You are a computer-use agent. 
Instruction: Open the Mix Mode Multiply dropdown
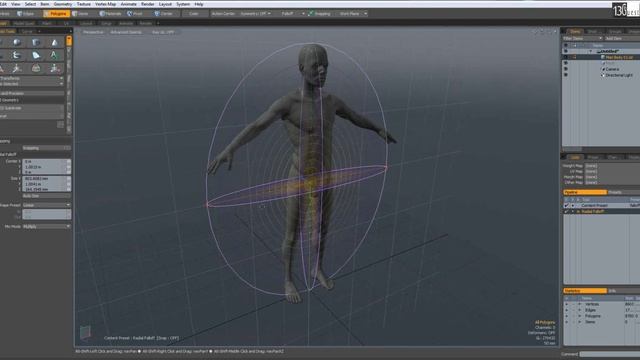46,226
